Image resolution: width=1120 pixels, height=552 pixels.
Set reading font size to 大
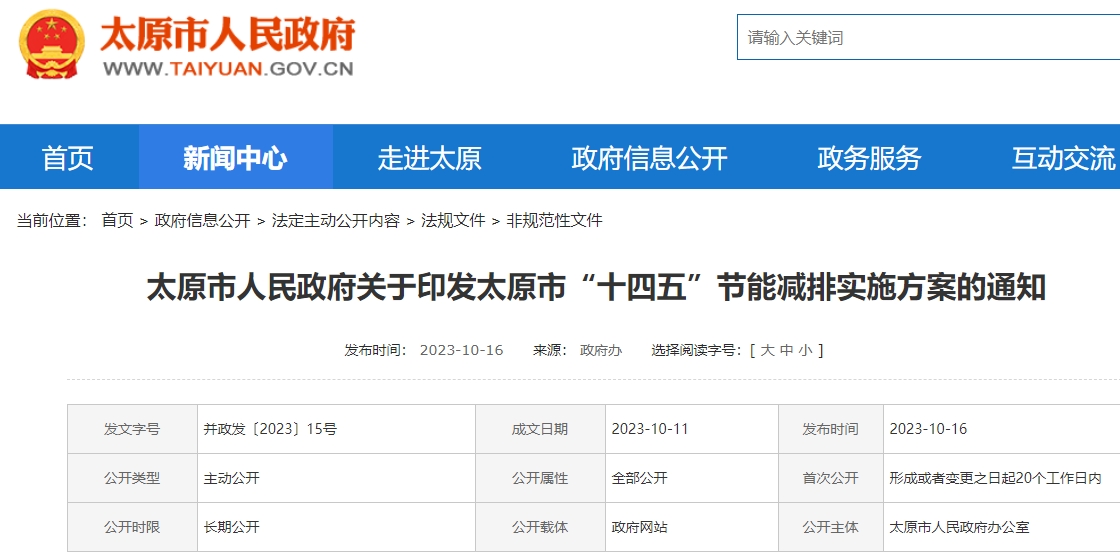click(767, 350)
